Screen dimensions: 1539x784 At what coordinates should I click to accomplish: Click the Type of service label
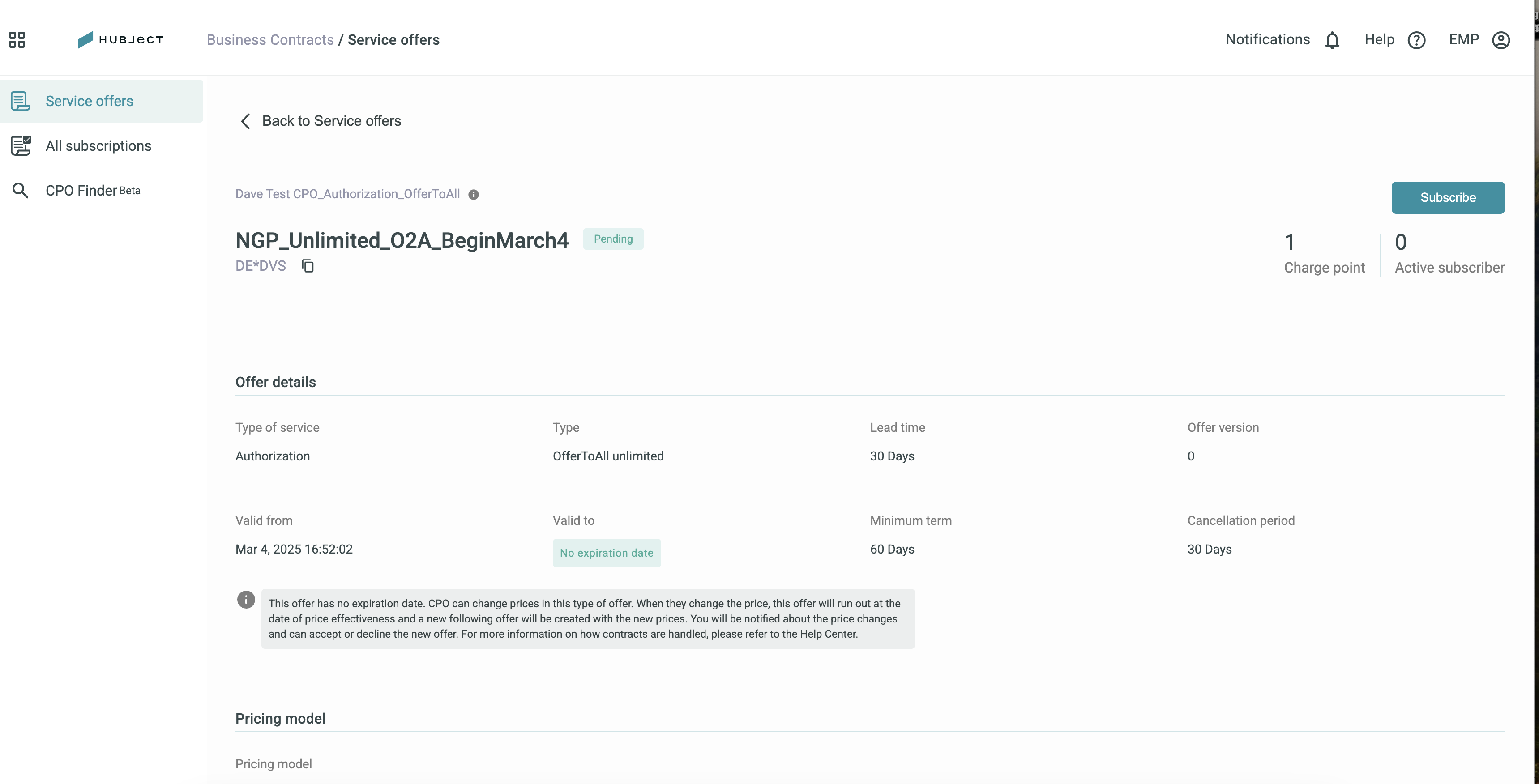(x=277, y=427)
